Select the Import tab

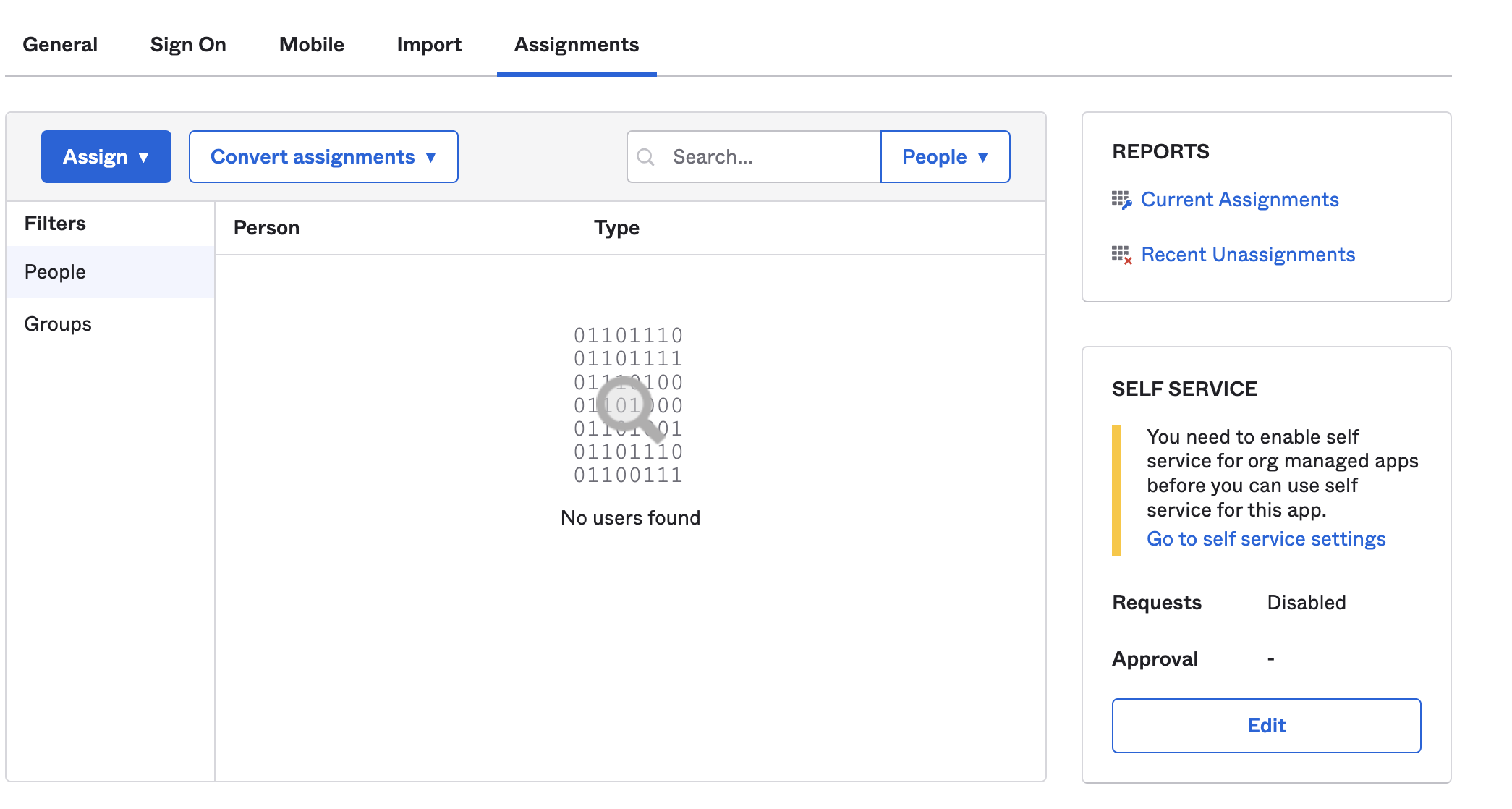pyautogui.click(x=429, y=45)
